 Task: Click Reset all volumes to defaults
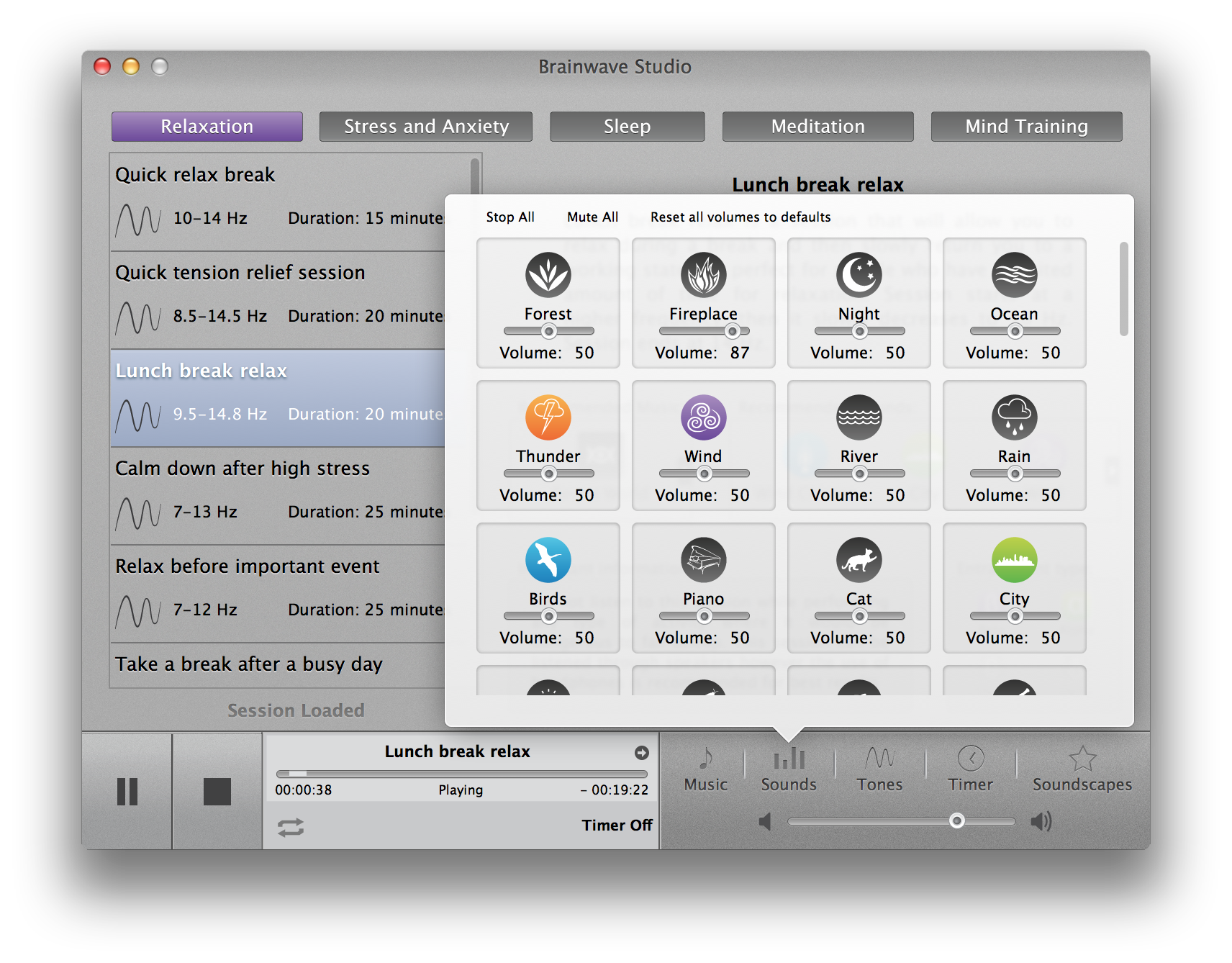[x=740, y=217]
